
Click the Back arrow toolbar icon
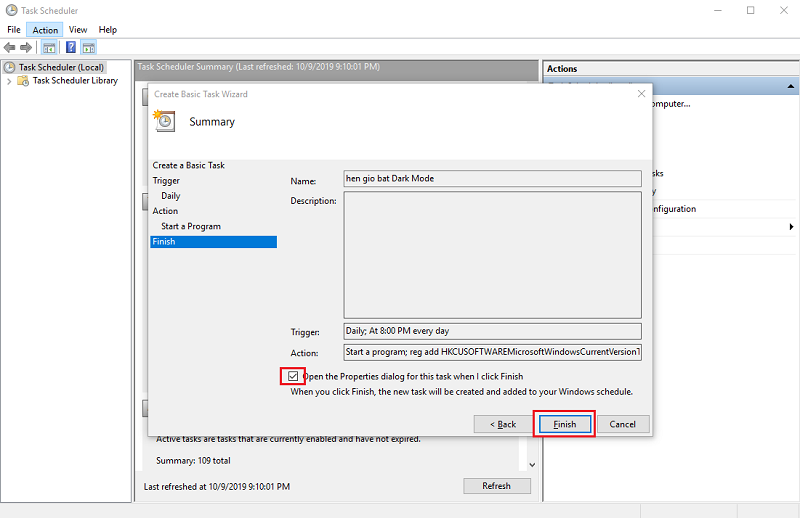pyautogui.click(x=9, y=47)
